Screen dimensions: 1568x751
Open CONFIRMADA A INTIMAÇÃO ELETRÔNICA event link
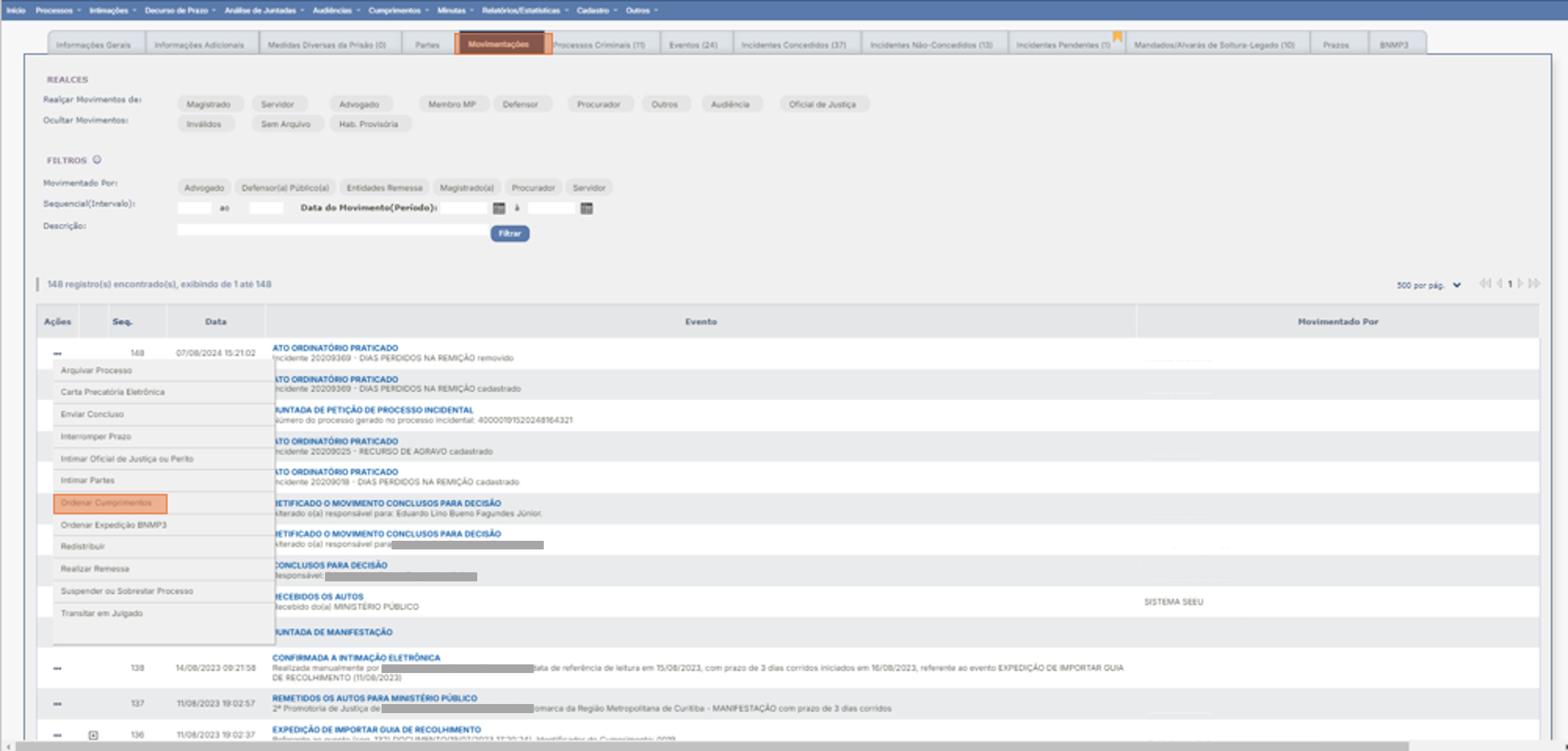356,658
